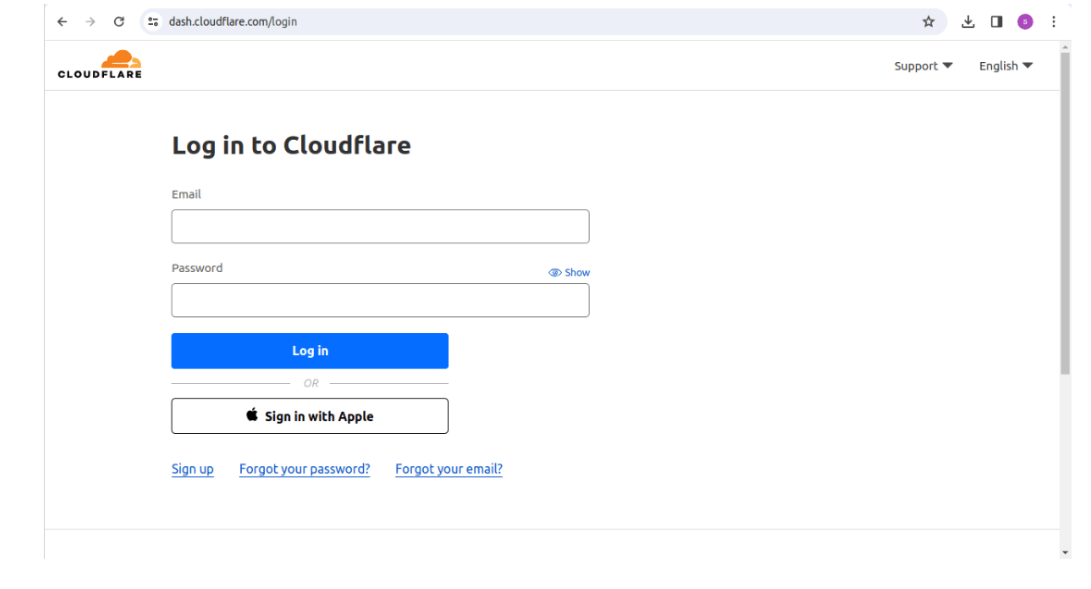The width and height of the screenshot is (1091, 589).
Task: Click the browser profile avatar icon
Action: 1023,21
